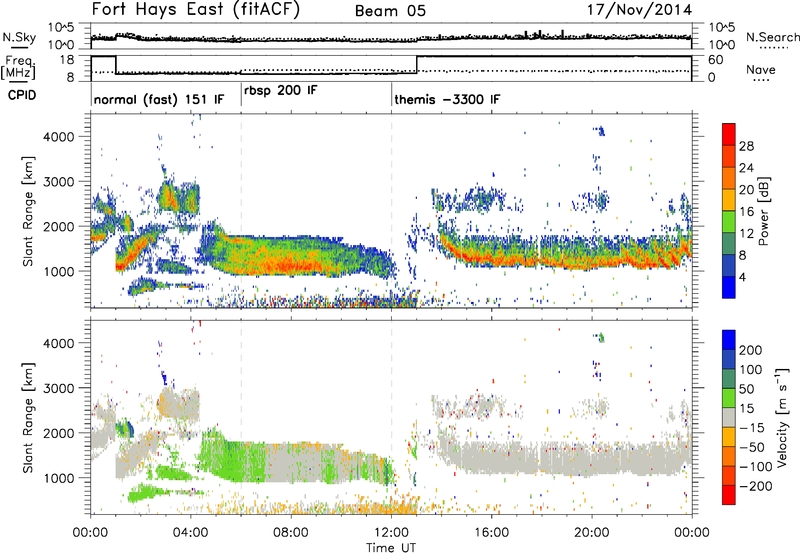Click the 'Power [dB]' colorbar label

764,211
